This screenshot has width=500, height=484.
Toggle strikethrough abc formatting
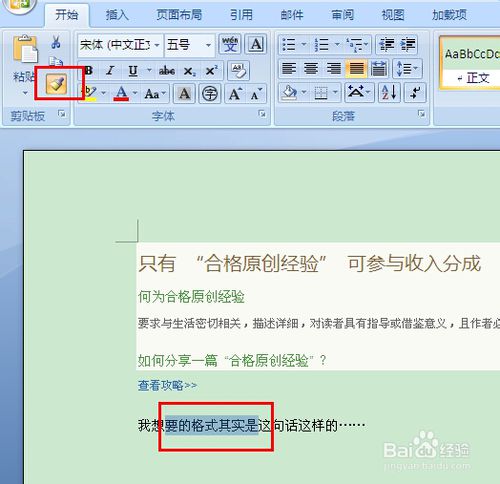pos(167,71)
